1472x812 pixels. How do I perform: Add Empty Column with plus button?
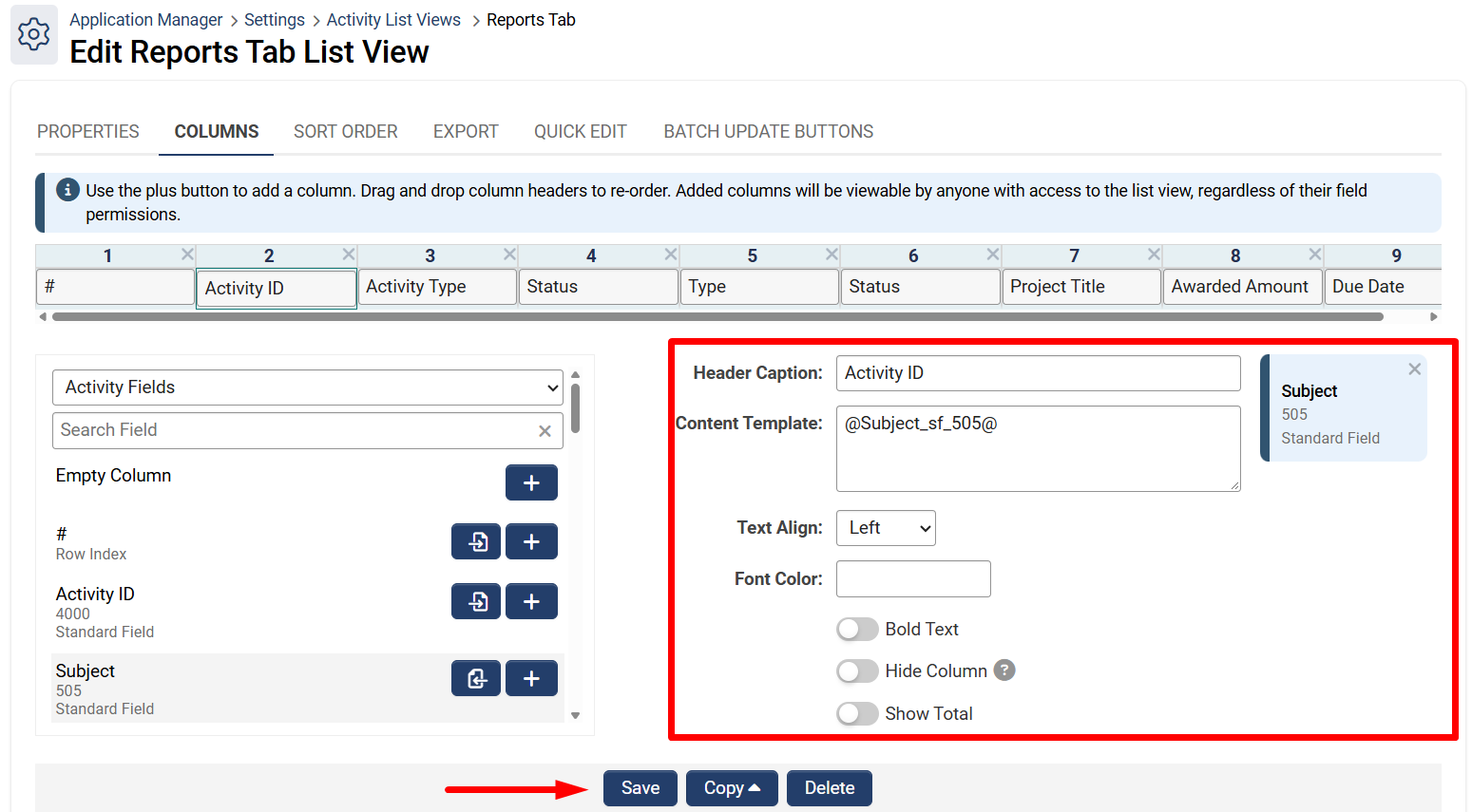pyautogui.click(x=531, y=482)
